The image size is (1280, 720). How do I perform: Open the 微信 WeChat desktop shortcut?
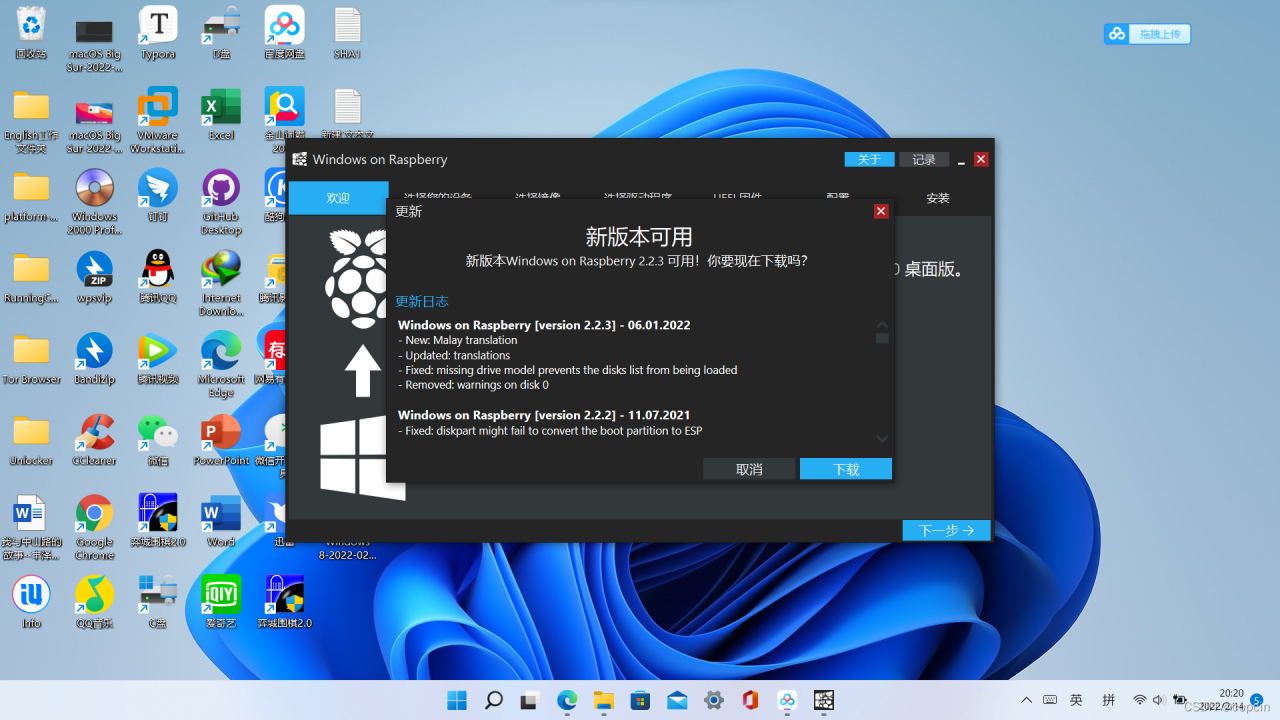(158, 441)
